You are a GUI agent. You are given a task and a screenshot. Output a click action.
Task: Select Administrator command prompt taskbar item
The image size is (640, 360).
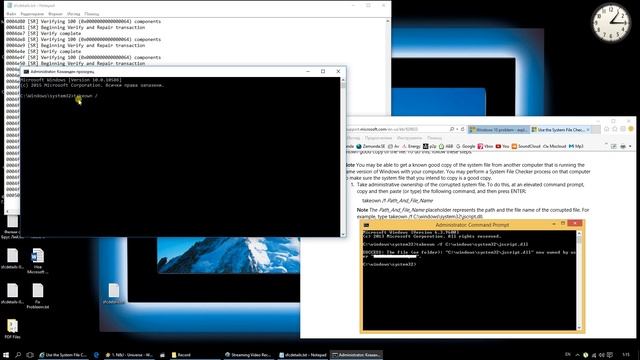(x=356, y=355)
